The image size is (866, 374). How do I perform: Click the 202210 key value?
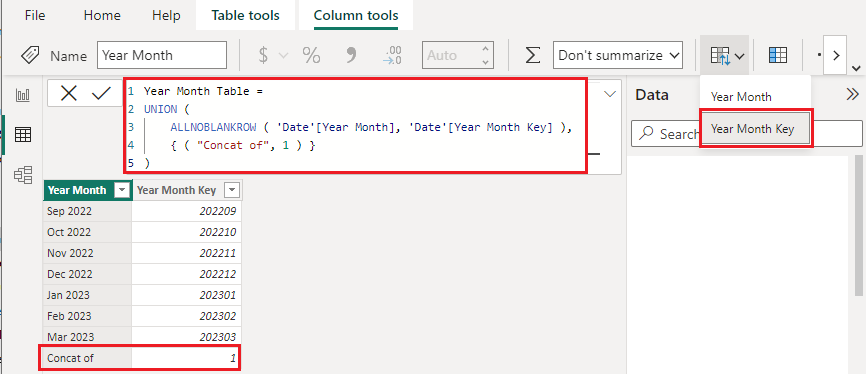187,232
